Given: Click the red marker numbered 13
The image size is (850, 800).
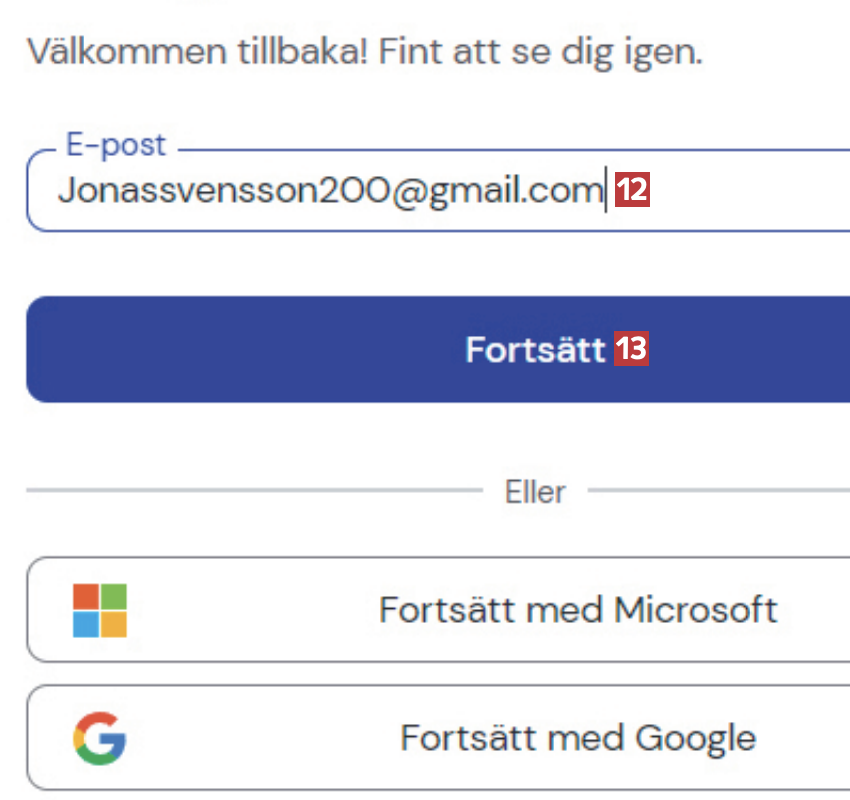Looking at the screenshot, I should point(632,349).
